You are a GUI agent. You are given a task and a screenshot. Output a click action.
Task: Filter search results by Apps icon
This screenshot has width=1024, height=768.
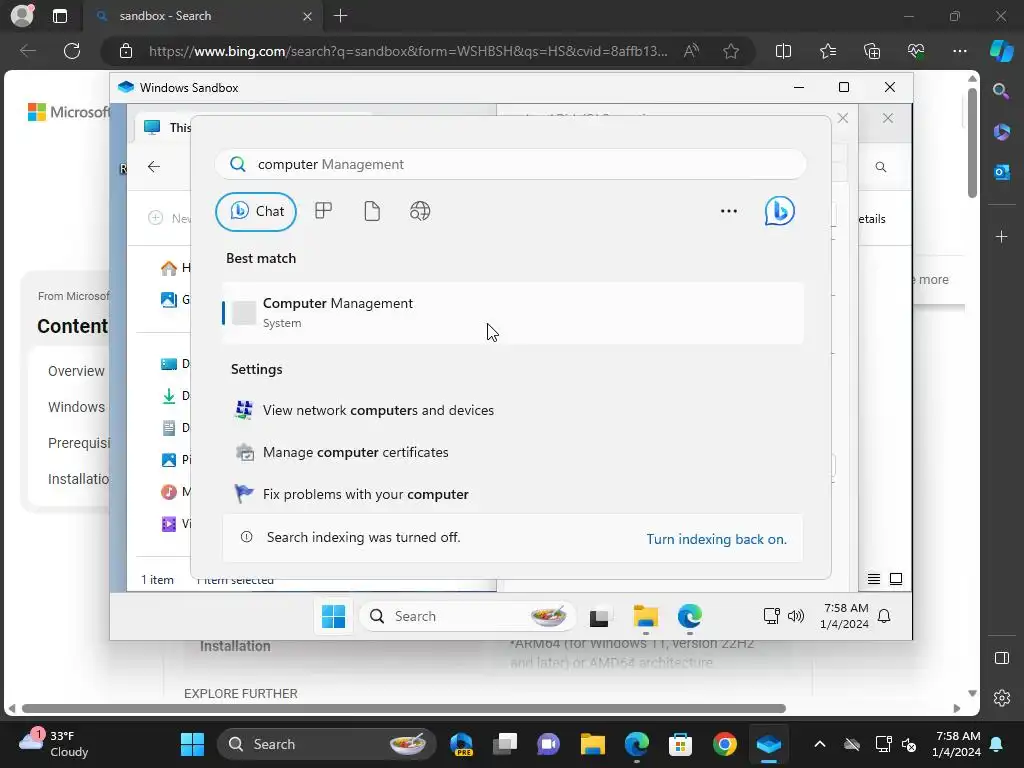pos(323,211)
